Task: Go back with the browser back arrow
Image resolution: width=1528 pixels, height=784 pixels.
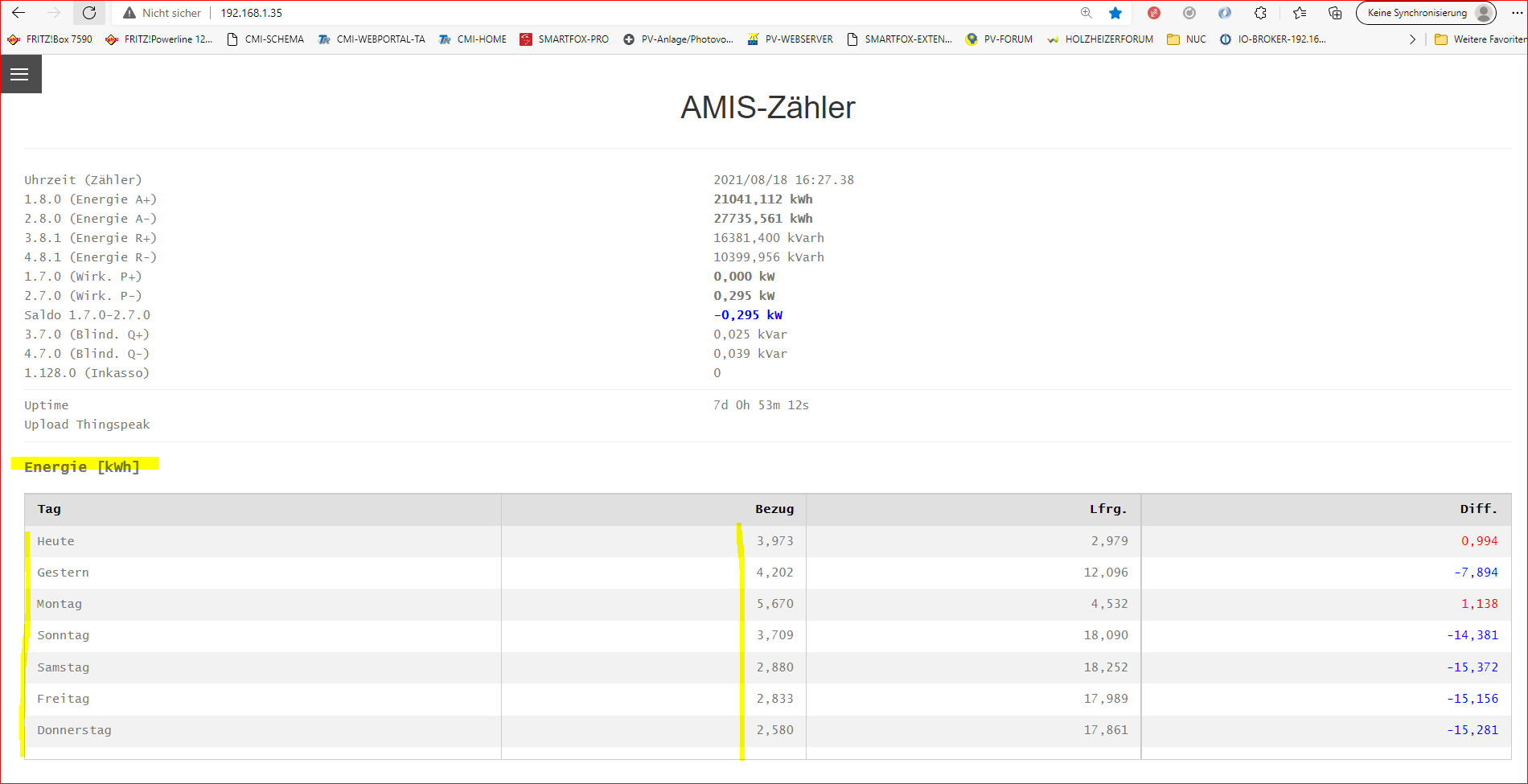Action: (18, 13)
